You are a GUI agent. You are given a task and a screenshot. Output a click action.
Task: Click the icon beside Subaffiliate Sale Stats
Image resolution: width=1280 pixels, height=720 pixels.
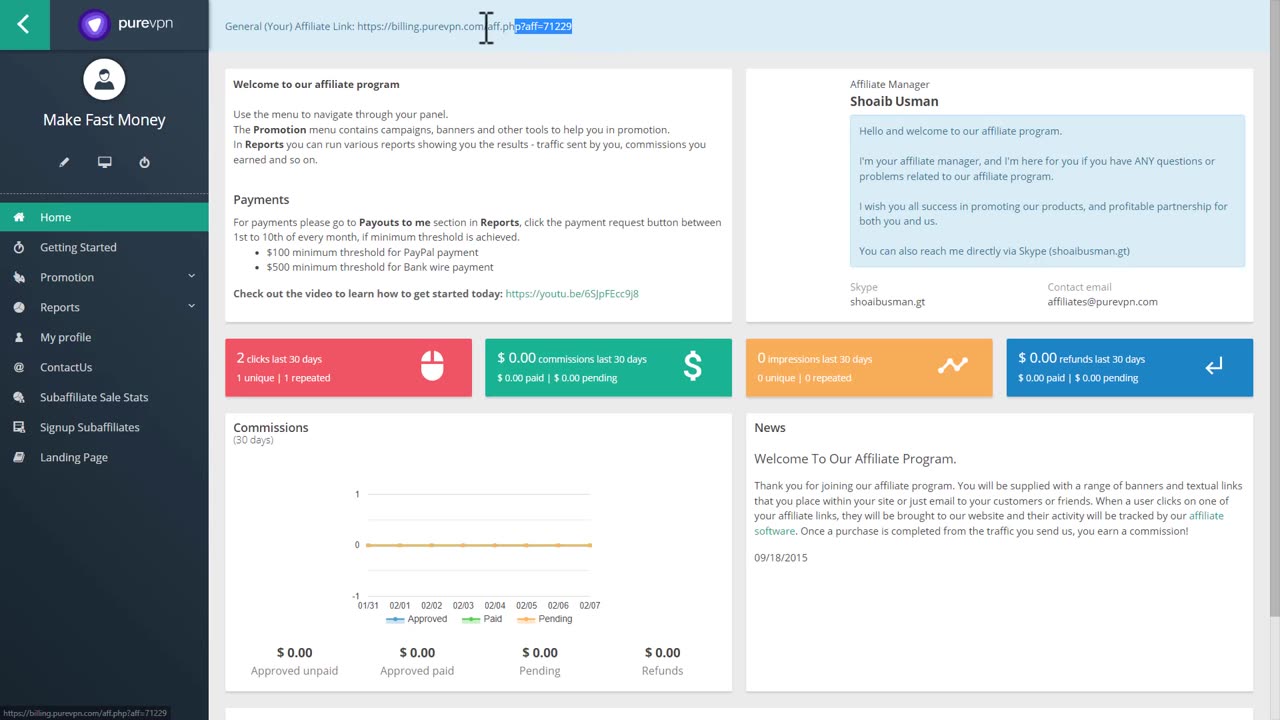coord(19,397)
